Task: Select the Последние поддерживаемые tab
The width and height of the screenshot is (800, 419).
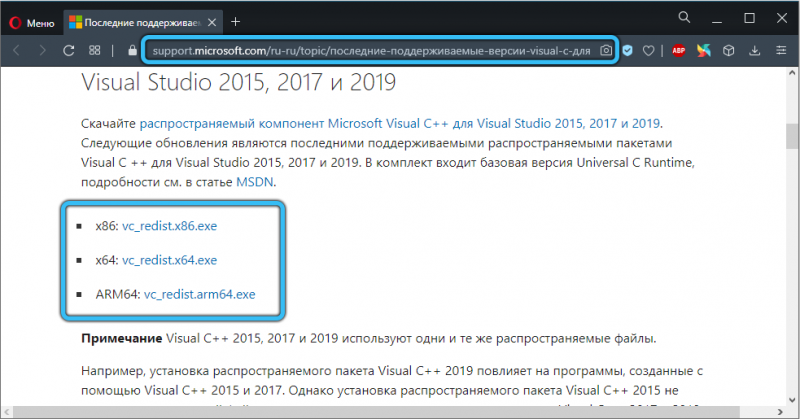Action: tap(143, 22)
